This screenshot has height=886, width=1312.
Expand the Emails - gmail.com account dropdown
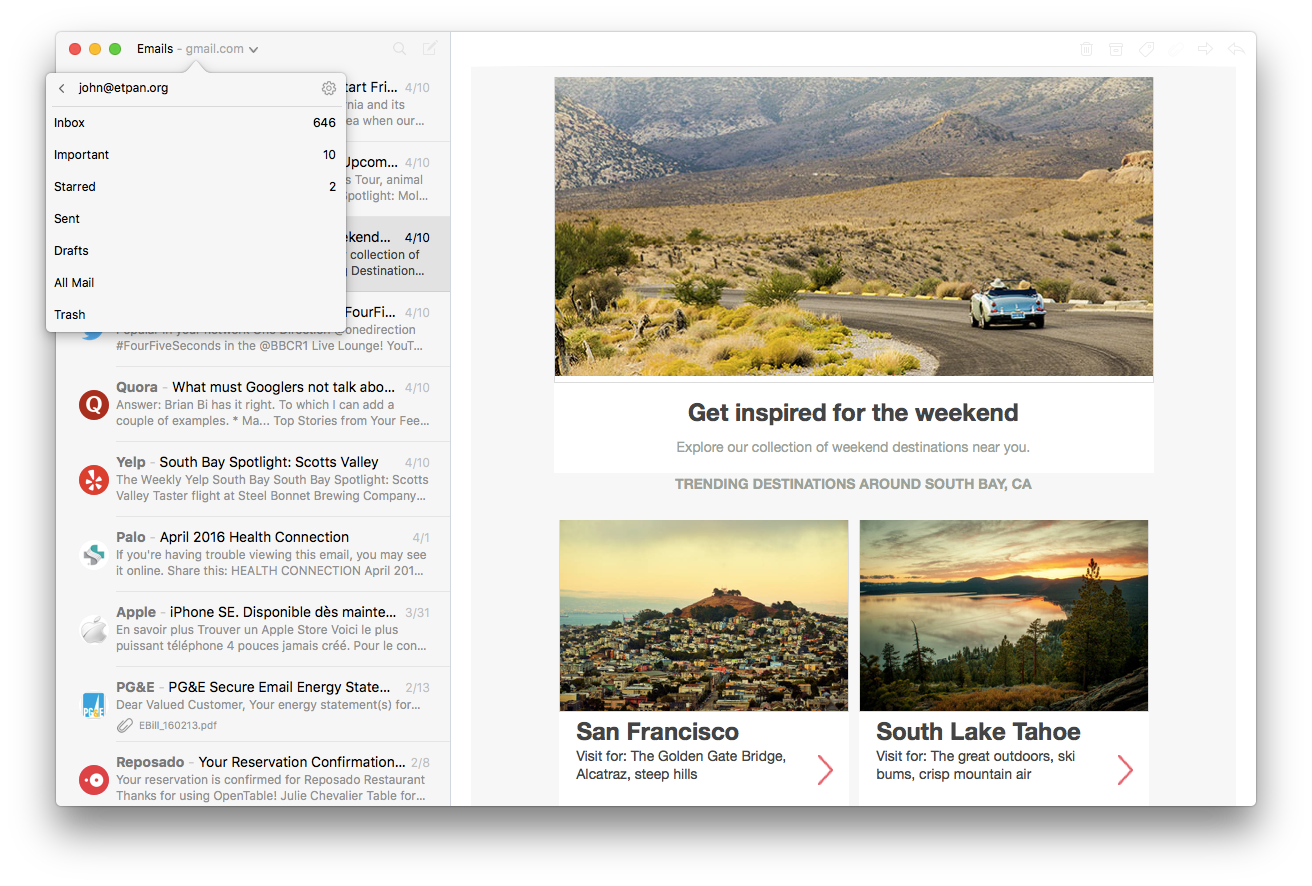(198, 48)
